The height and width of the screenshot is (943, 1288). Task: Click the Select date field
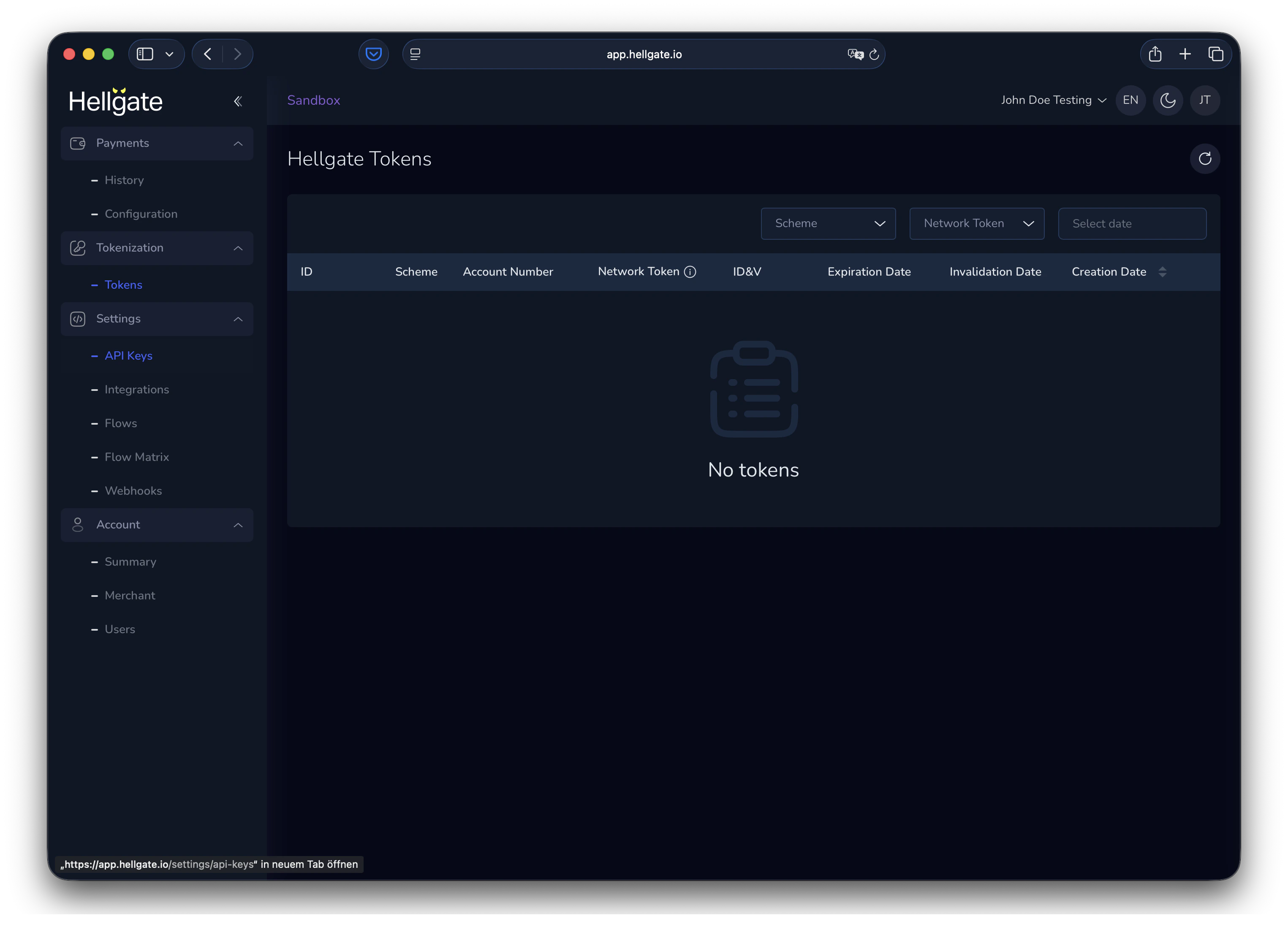[1132, 224]
